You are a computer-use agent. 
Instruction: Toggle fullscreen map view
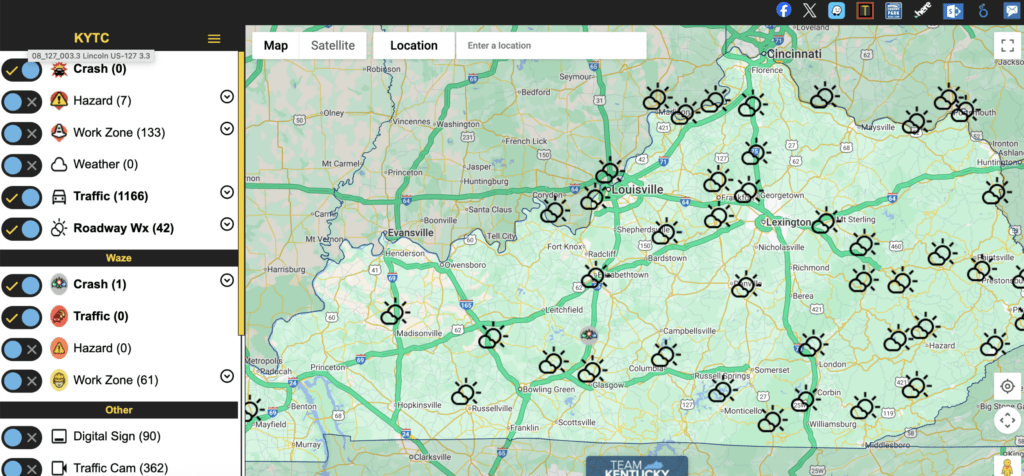click(1006, 45)
